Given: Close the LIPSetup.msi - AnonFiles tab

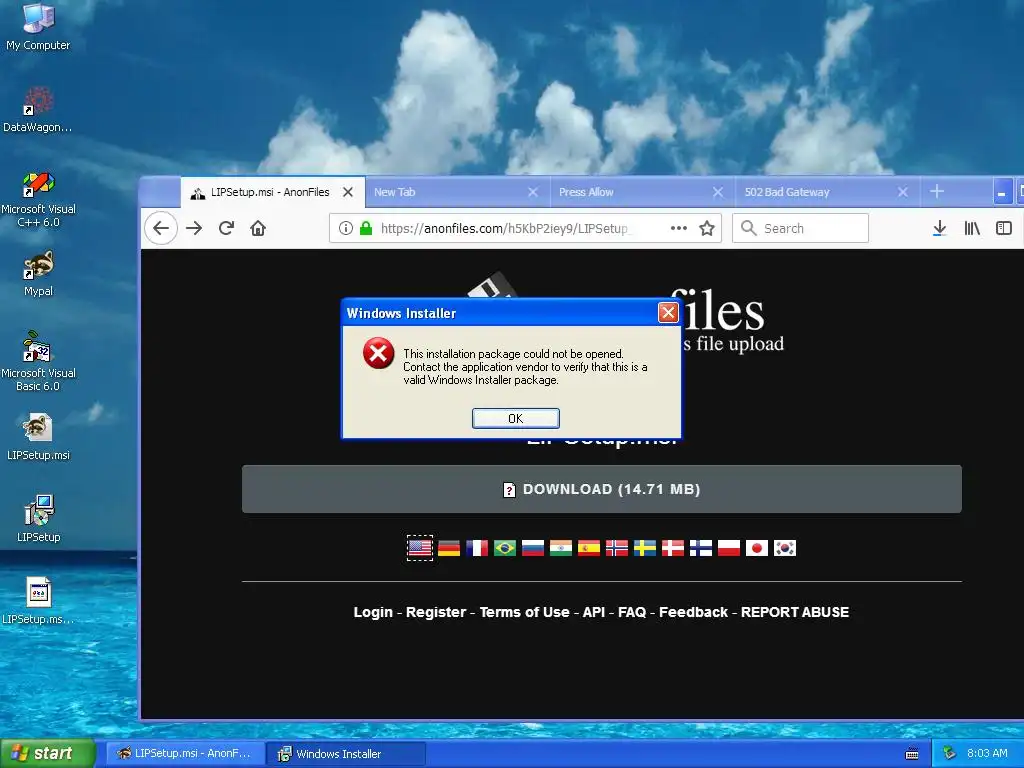Looking at the screenshot, I should (348, 192).
